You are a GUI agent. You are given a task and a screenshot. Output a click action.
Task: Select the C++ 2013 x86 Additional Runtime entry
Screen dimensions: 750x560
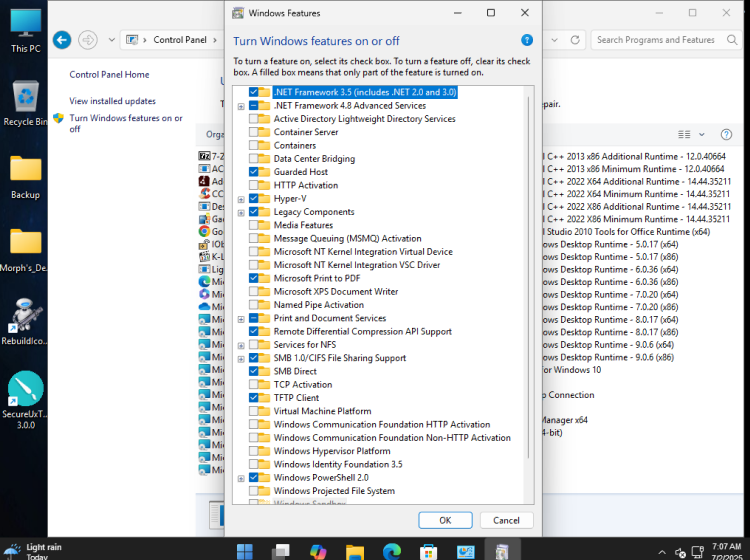[634, 156]
